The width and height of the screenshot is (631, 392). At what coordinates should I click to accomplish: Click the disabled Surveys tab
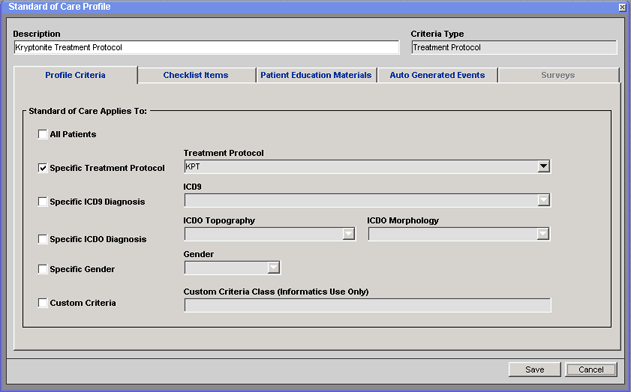coord(558,75)
